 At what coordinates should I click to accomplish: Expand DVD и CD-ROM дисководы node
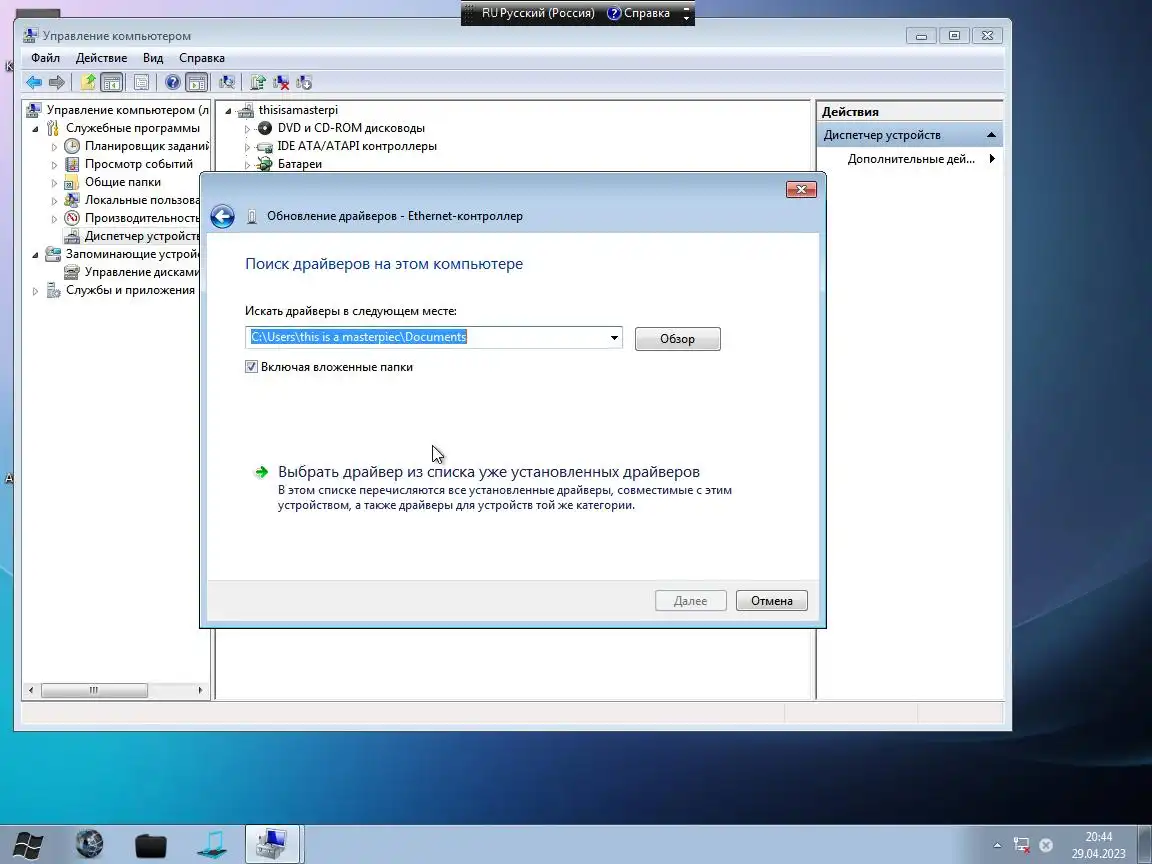click(248, 129)
